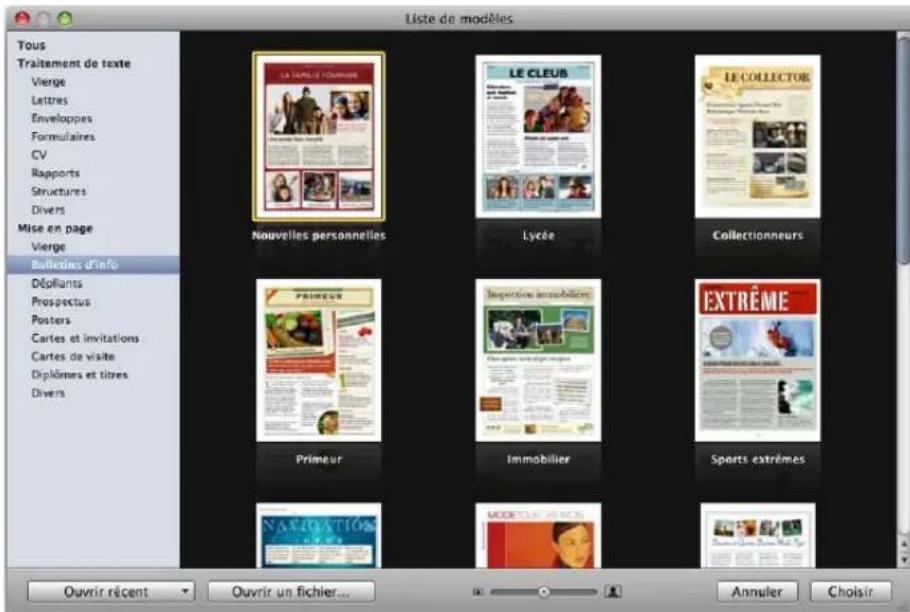Select Cartes de visite in the sidebar
This screenshot has width=910, height=612.
point(73,356)
